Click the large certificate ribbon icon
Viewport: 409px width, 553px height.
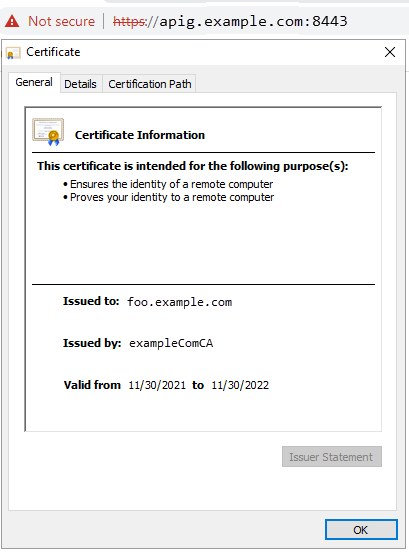click(48, 132)
